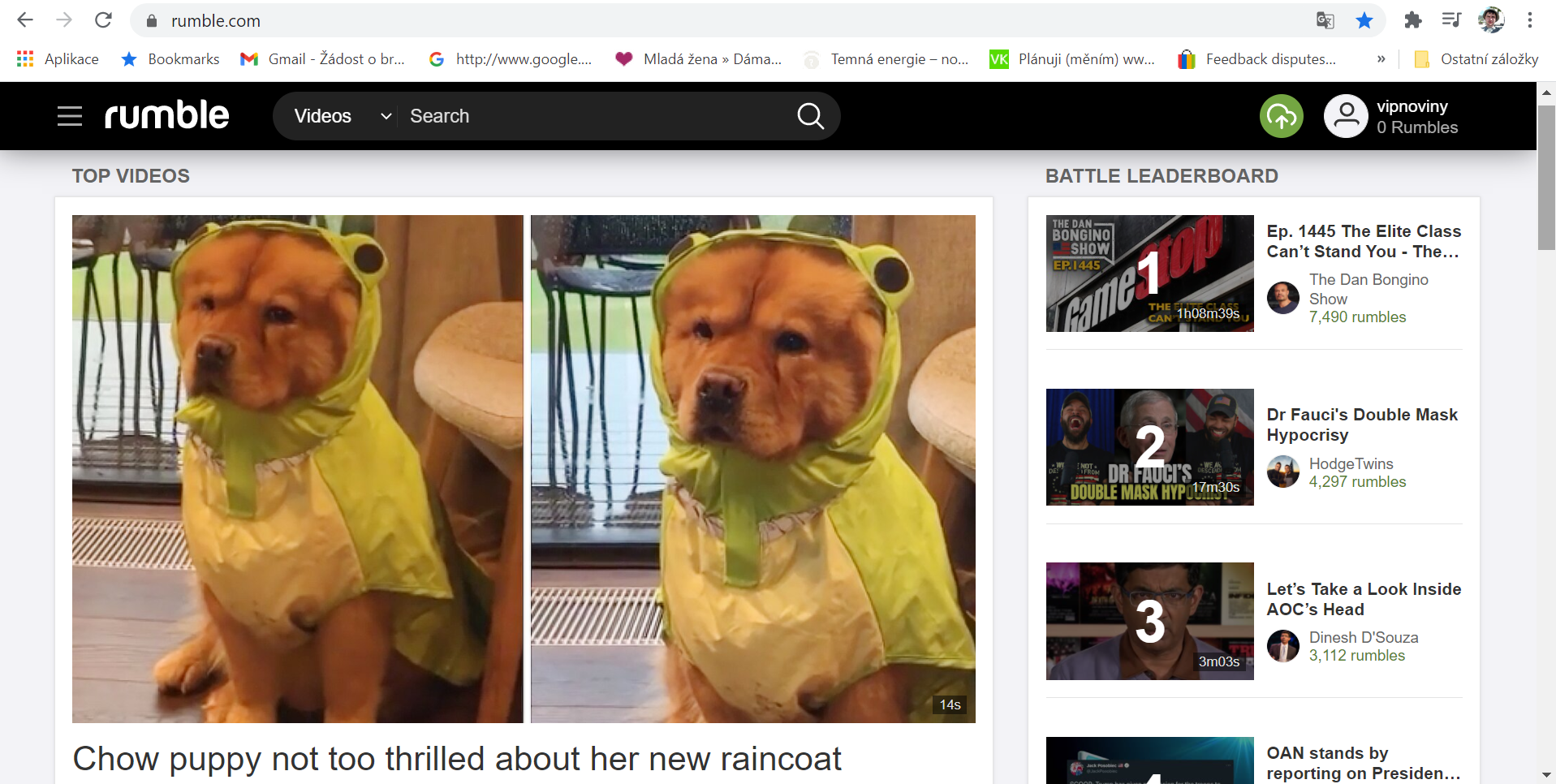Open Let's Take a Look Inside AOC's Head title
This screenshot has height=784, width=1556.
pyautogui.click(x=1364, y=599)
